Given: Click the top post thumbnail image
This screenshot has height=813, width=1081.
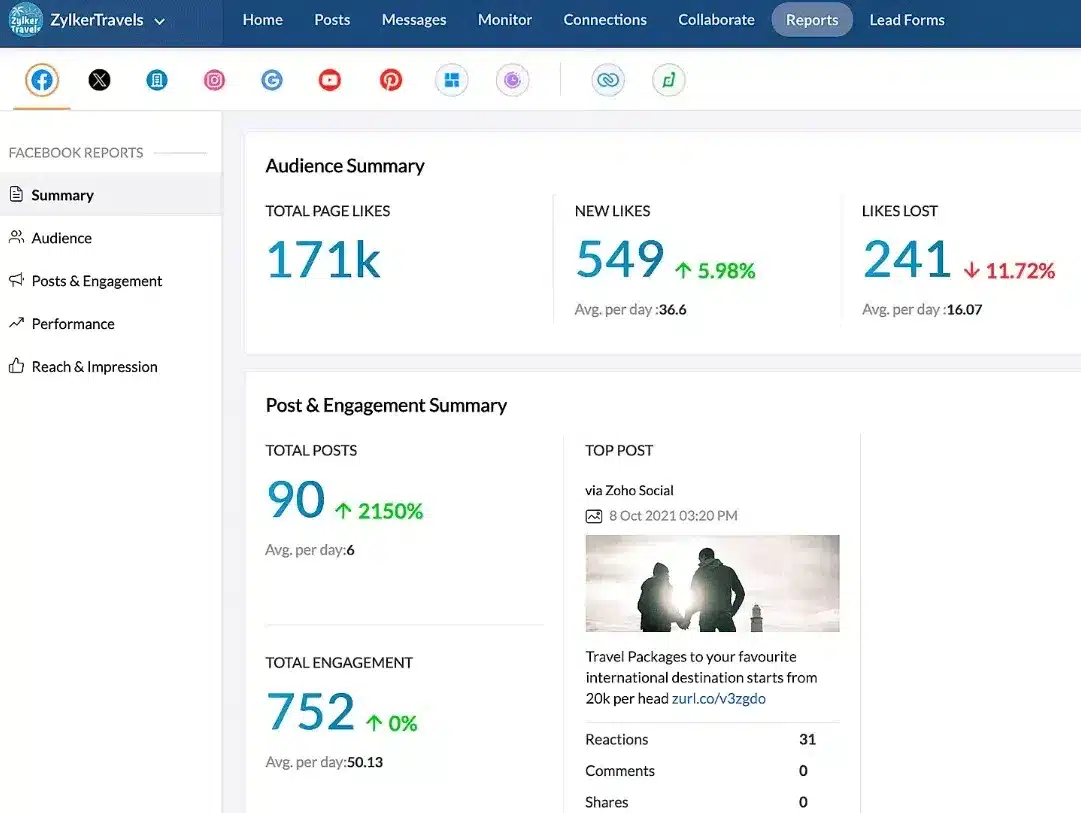Looking at the screenshot, I should point(712,584).
